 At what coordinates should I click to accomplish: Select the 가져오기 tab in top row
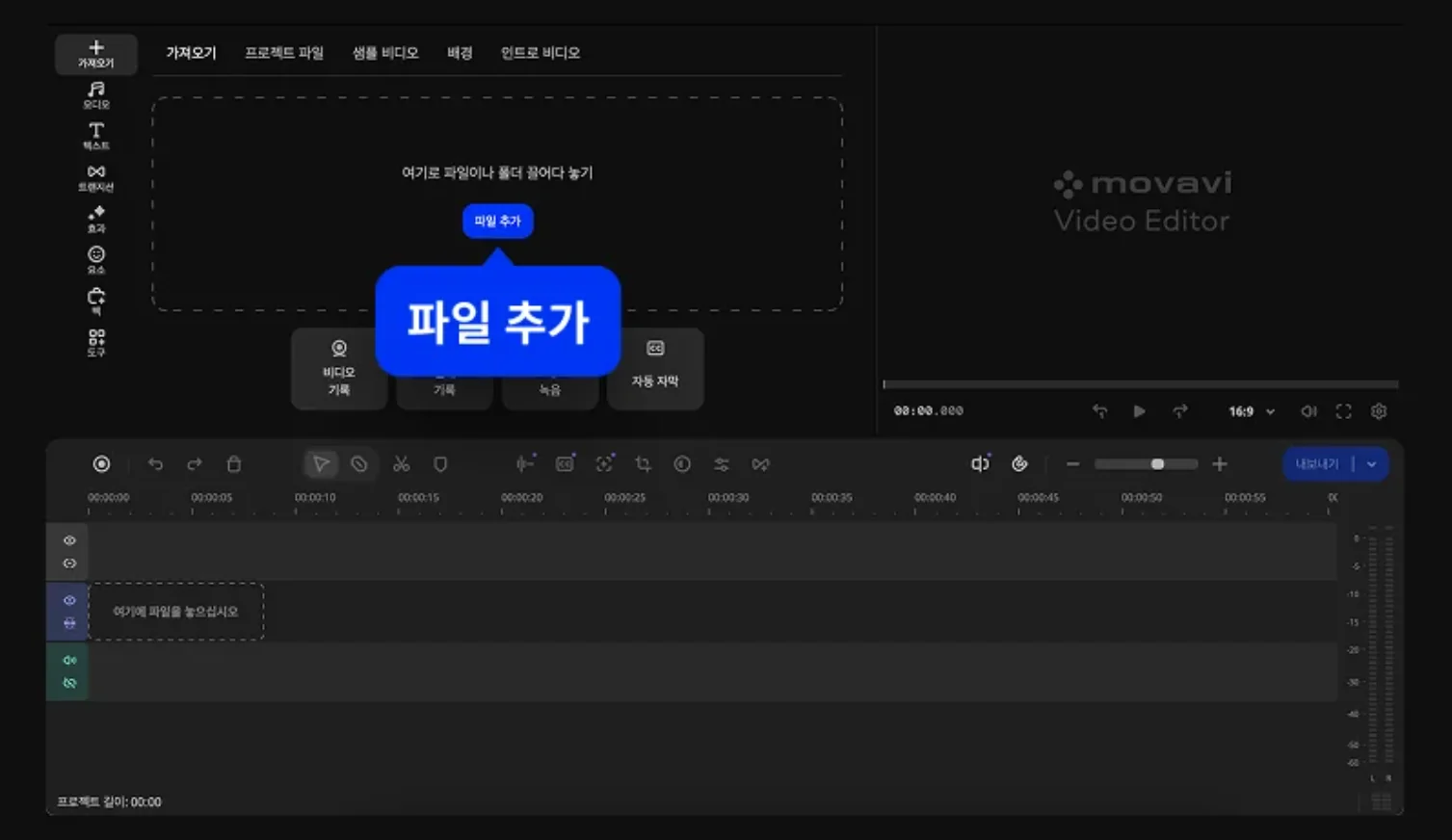(x=191, y=53)
